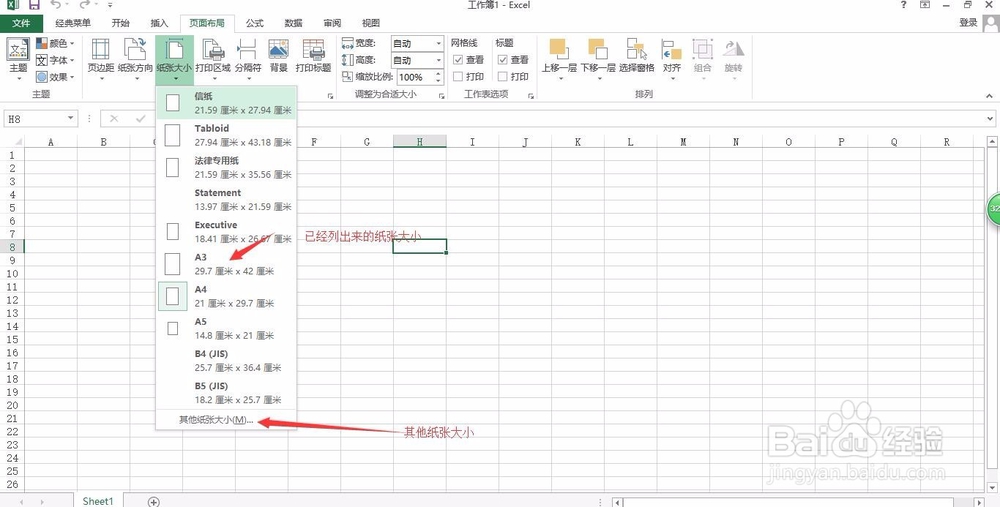The width and height of the screenshot is (1000, 507).
Task: Select B4 (JIS) paper size
Action: coord(226,360)
